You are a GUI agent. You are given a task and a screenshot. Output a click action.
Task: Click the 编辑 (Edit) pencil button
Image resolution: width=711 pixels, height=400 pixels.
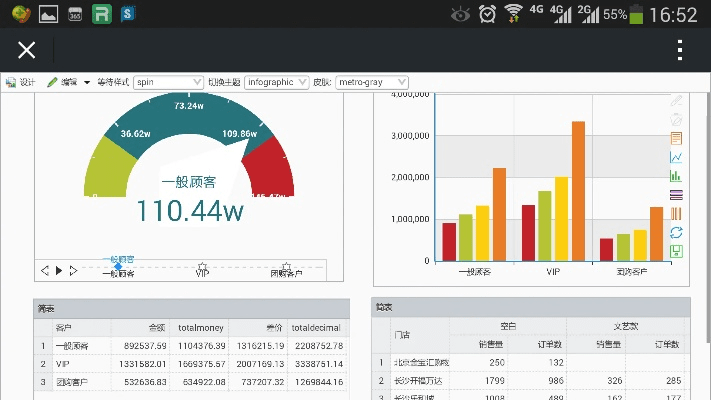pos(62,82)
